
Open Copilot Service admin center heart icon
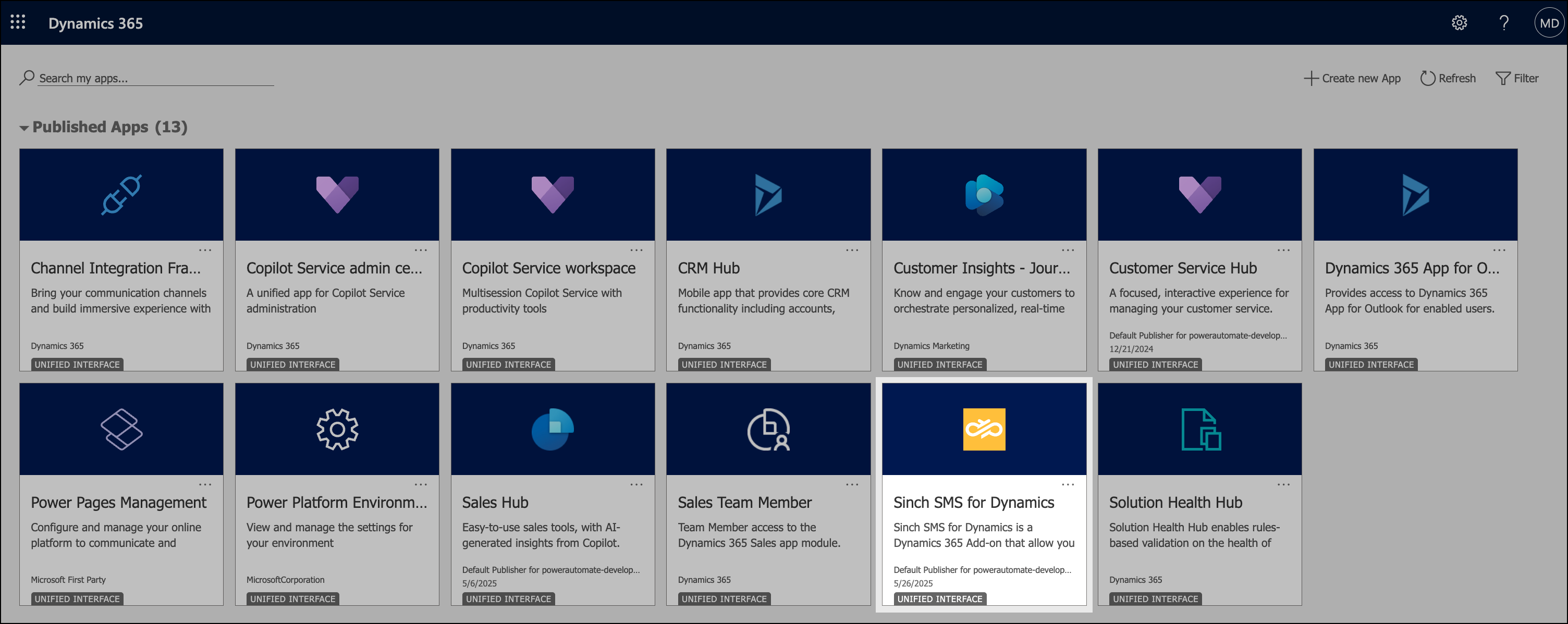(337, 195)
